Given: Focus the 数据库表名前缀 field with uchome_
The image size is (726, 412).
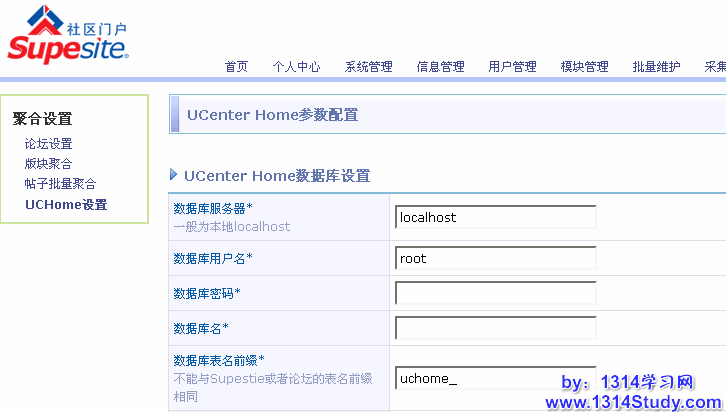Looking at the screenshot, I should tap(495, 379).
